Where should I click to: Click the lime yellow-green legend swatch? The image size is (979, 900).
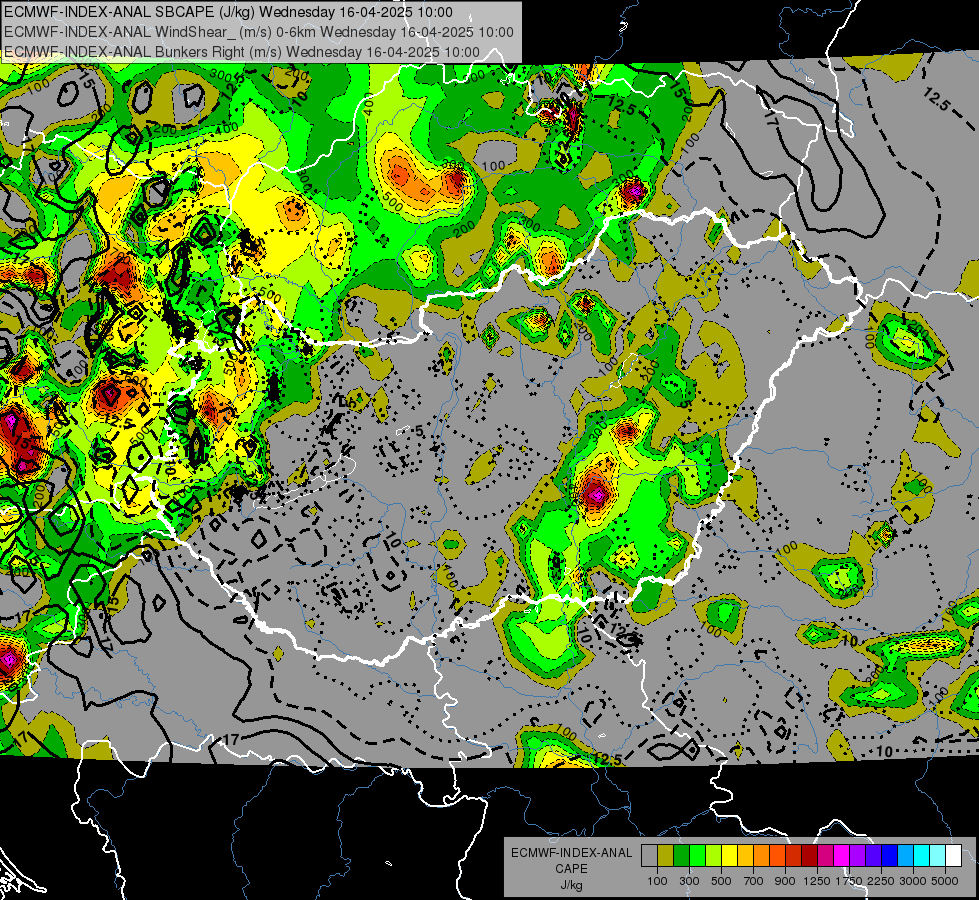point(714,855)
